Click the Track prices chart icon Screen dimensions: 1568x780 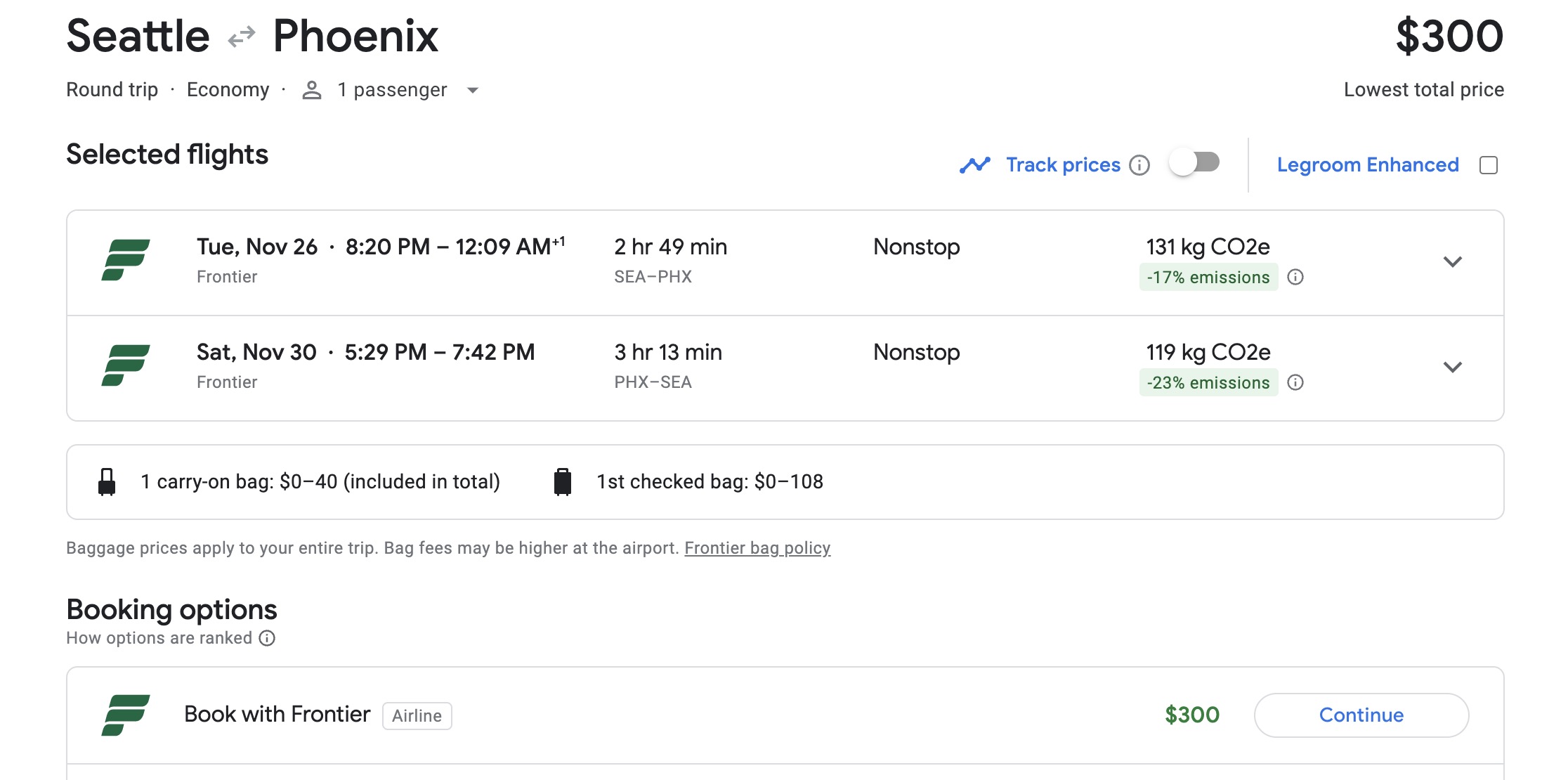976,164
